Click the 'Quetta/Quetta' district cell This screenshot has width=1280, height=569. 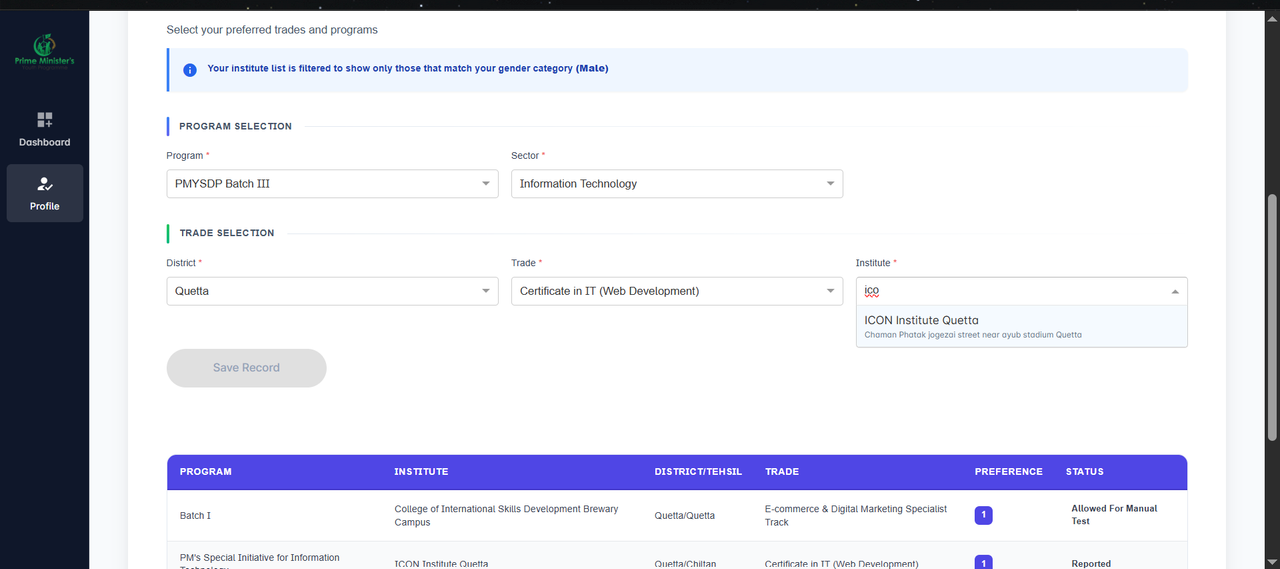pos(685,516)
